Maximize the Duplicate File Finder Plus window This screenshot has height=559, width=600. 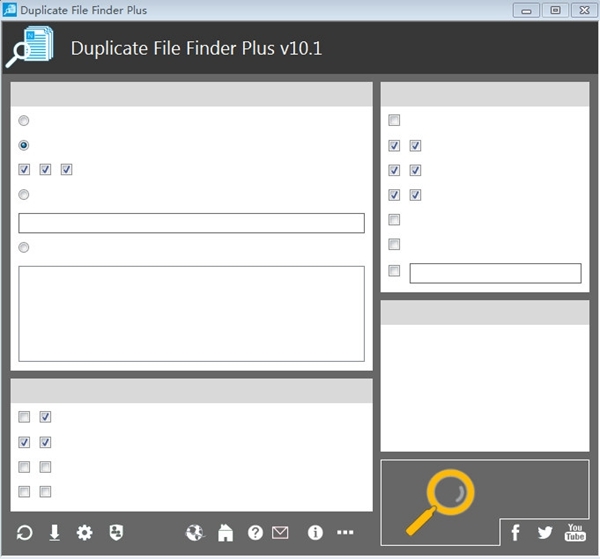555,10
